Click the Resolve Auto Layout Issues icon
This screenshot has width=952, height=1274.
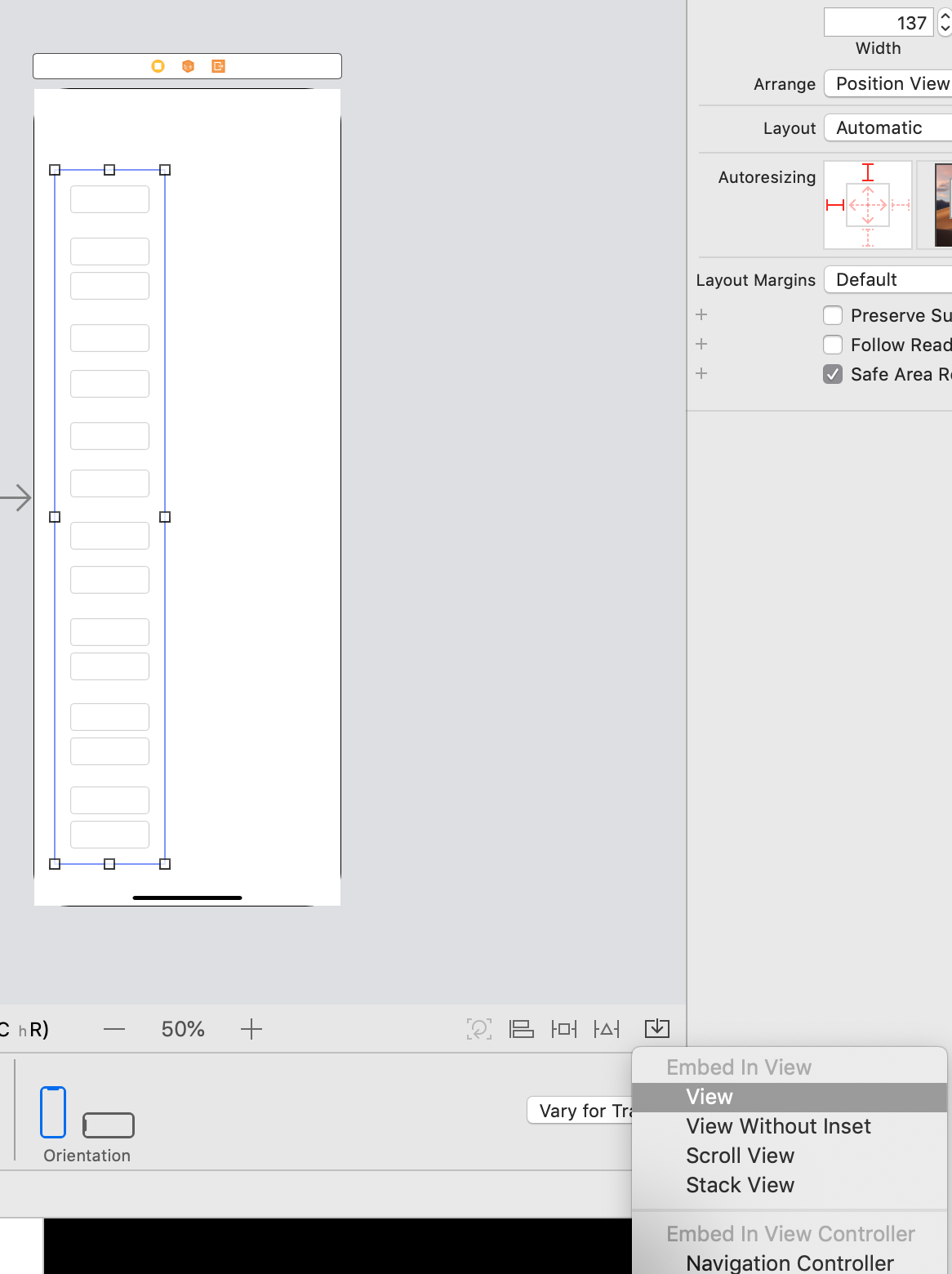click(607, 1028)
